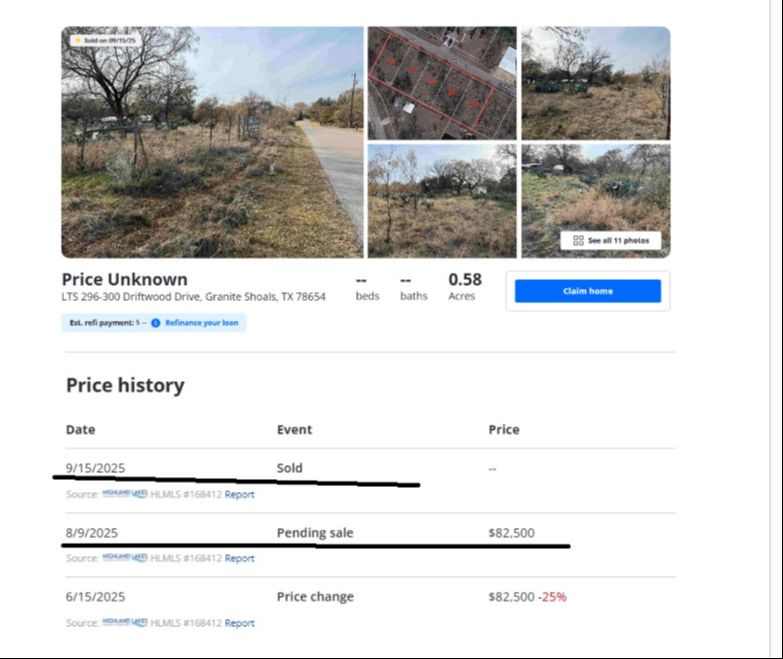Click the grid icon beside See all photos

578,241
